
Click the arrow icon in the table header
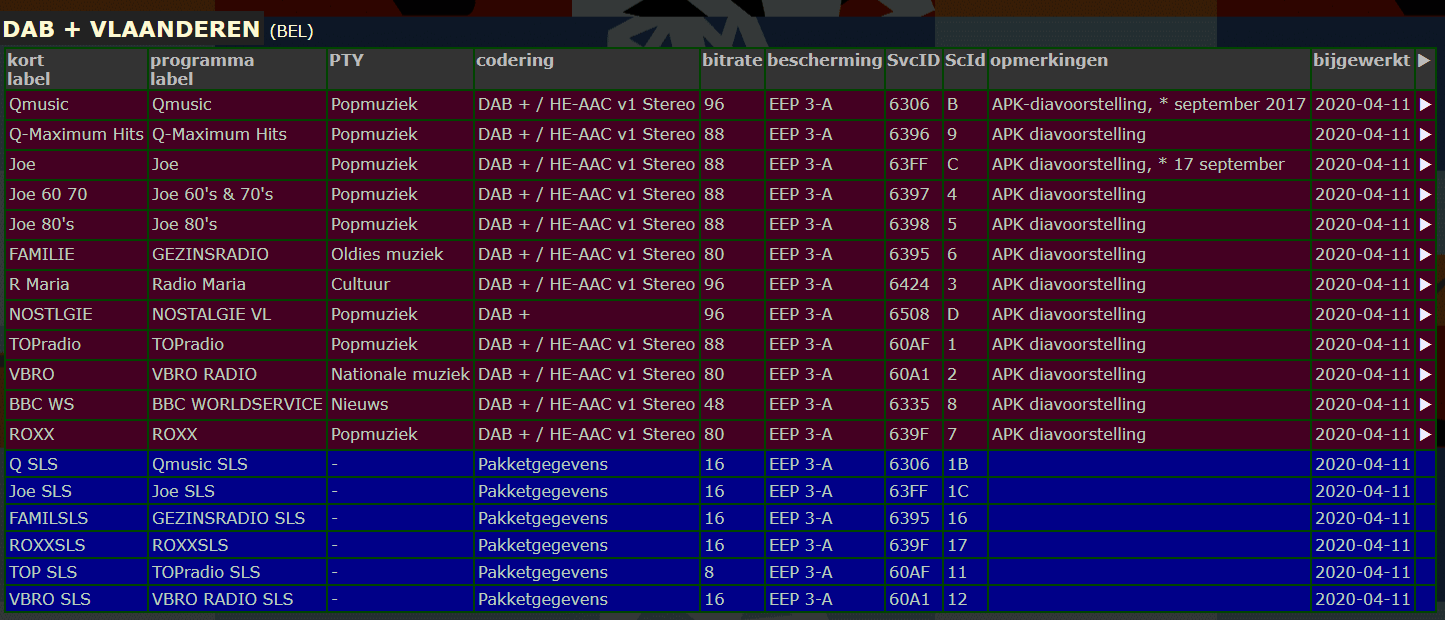click(1425, 60)
